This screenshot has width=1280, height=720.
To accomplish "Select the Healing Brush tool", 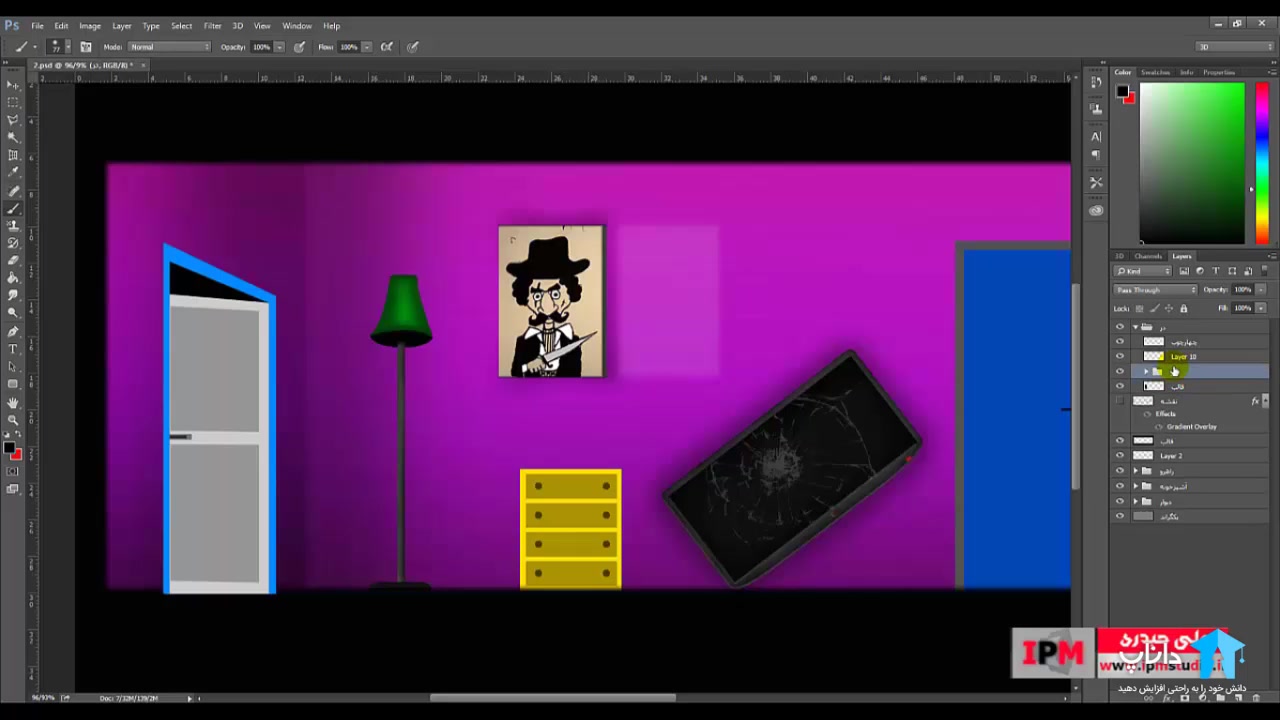I will (x=13, y=191).
